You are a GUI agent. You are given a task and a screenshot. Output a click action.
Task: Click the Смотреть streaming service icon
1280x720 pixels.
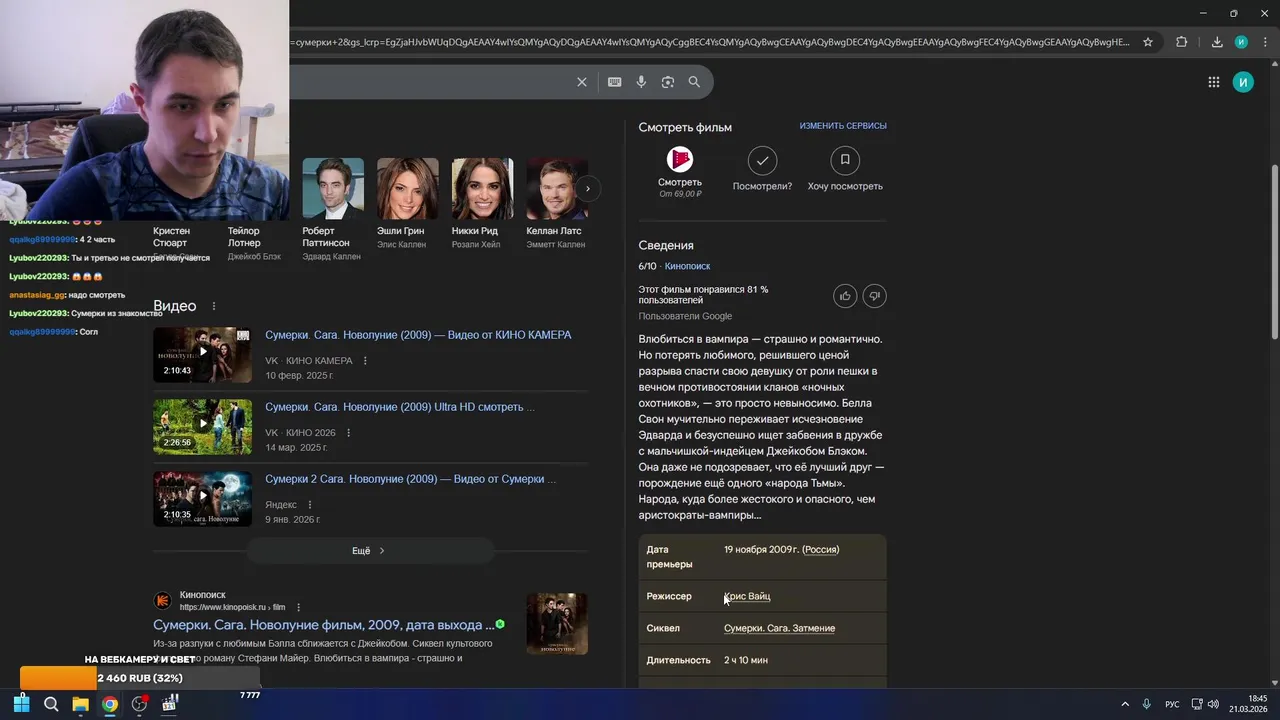[x=680, y=160]
